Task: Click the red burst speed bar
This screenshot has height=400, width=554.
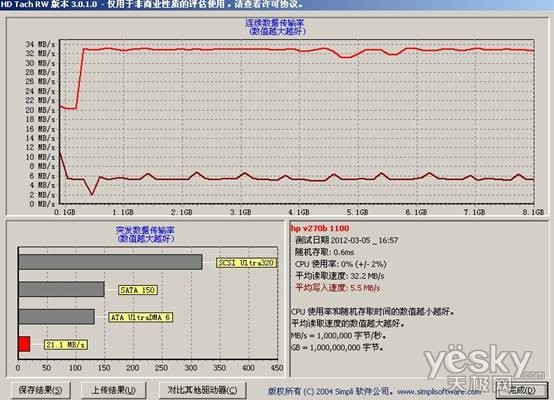Action: click(24, 344)
